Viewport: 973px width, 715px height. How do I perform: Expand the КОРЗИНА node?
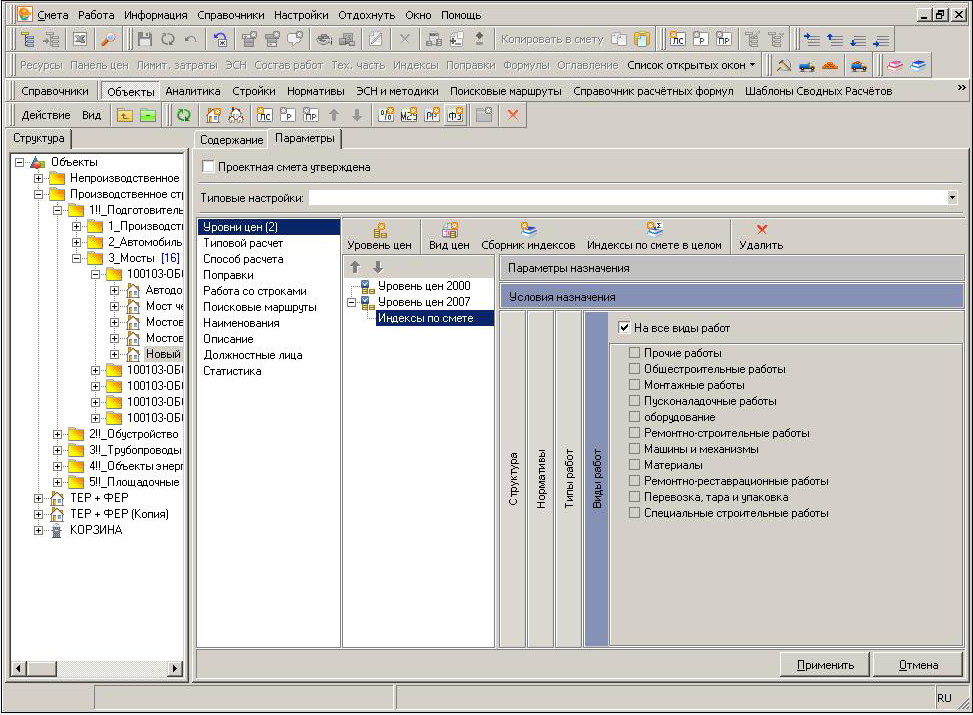[x=38, y=530]
